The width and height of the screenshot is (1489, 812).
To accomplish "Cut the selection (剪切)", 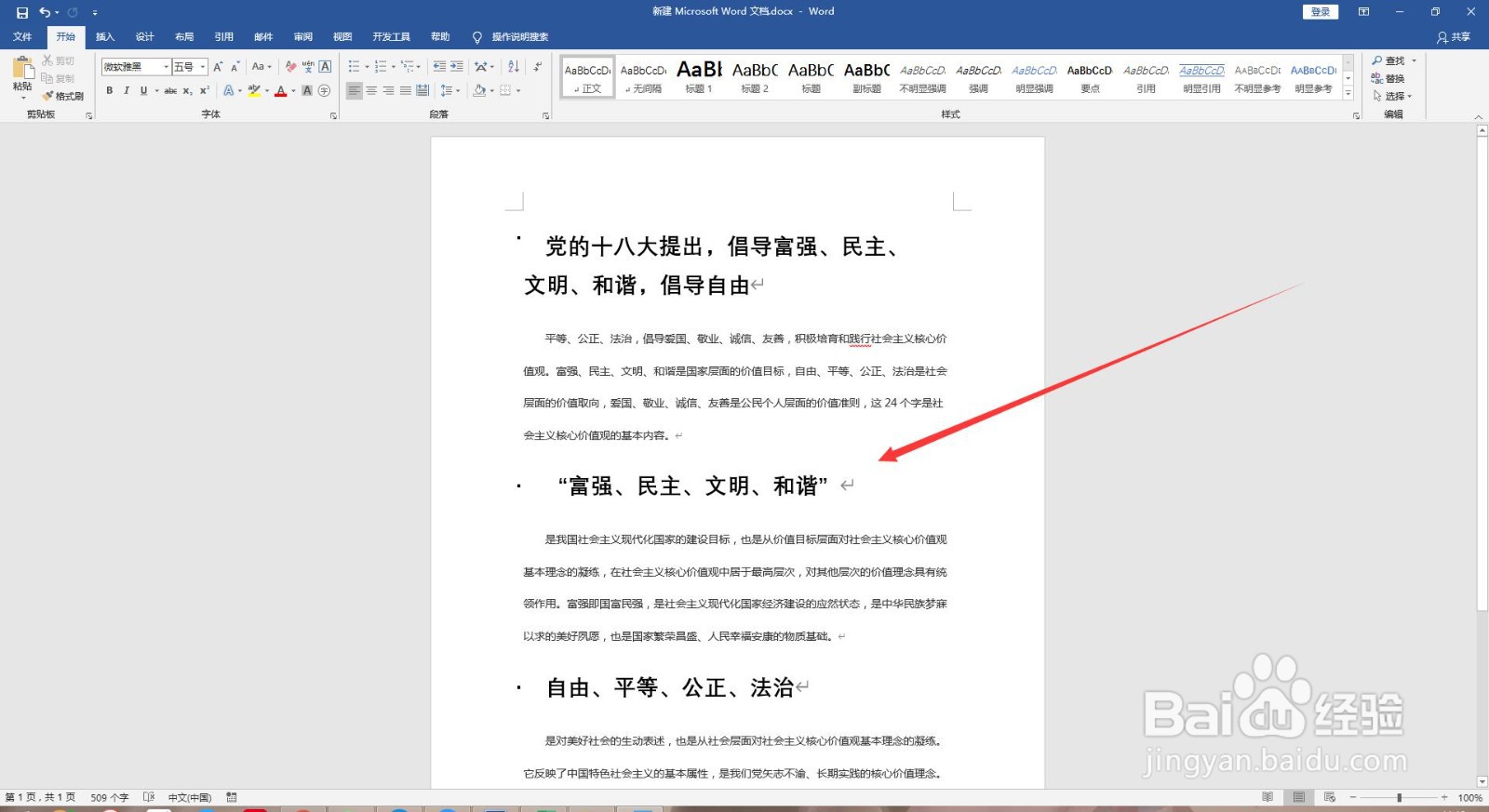I will [58, 60].
